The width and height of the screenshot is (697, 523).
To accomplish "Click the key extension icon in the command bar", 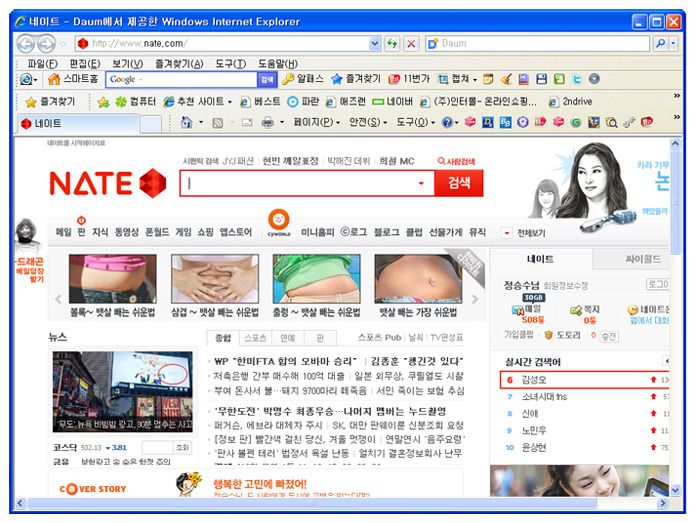I will [x=629, y=123].
